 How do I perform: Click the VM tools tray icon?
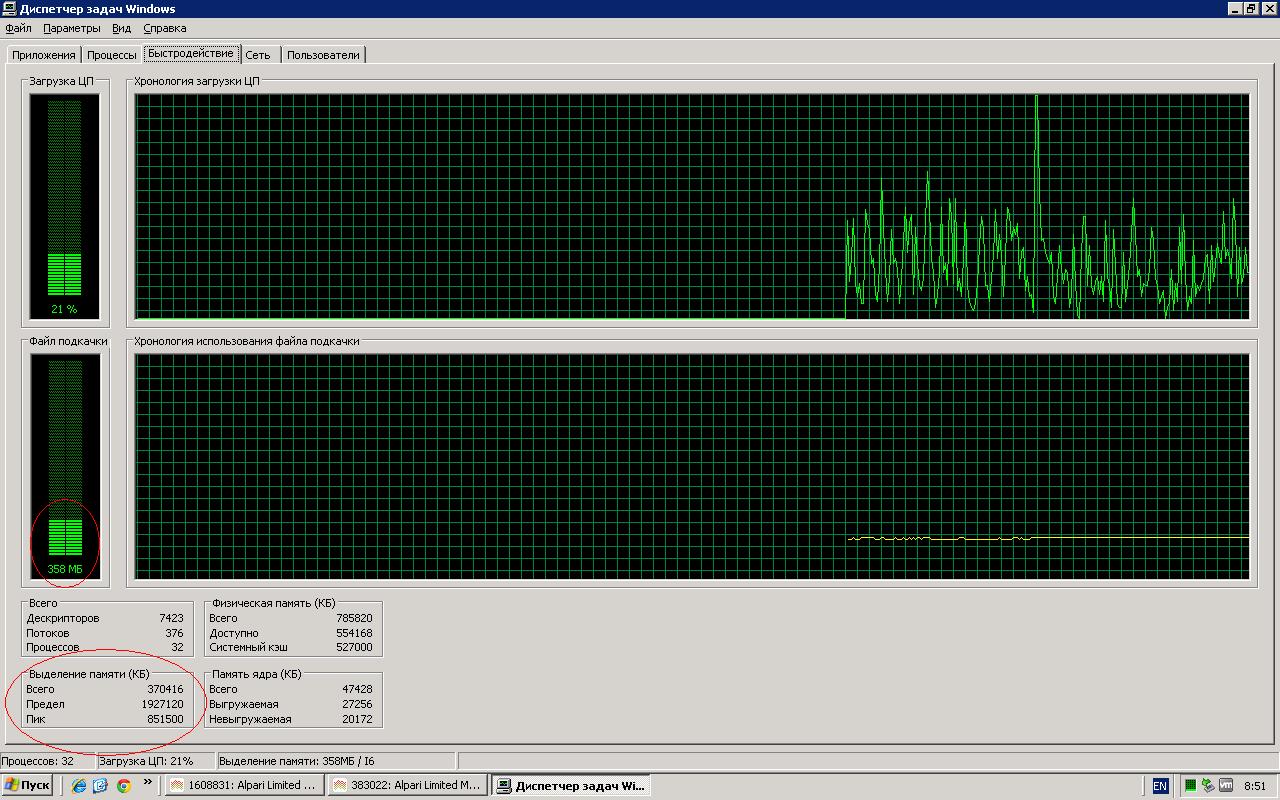pos(1226,786)
